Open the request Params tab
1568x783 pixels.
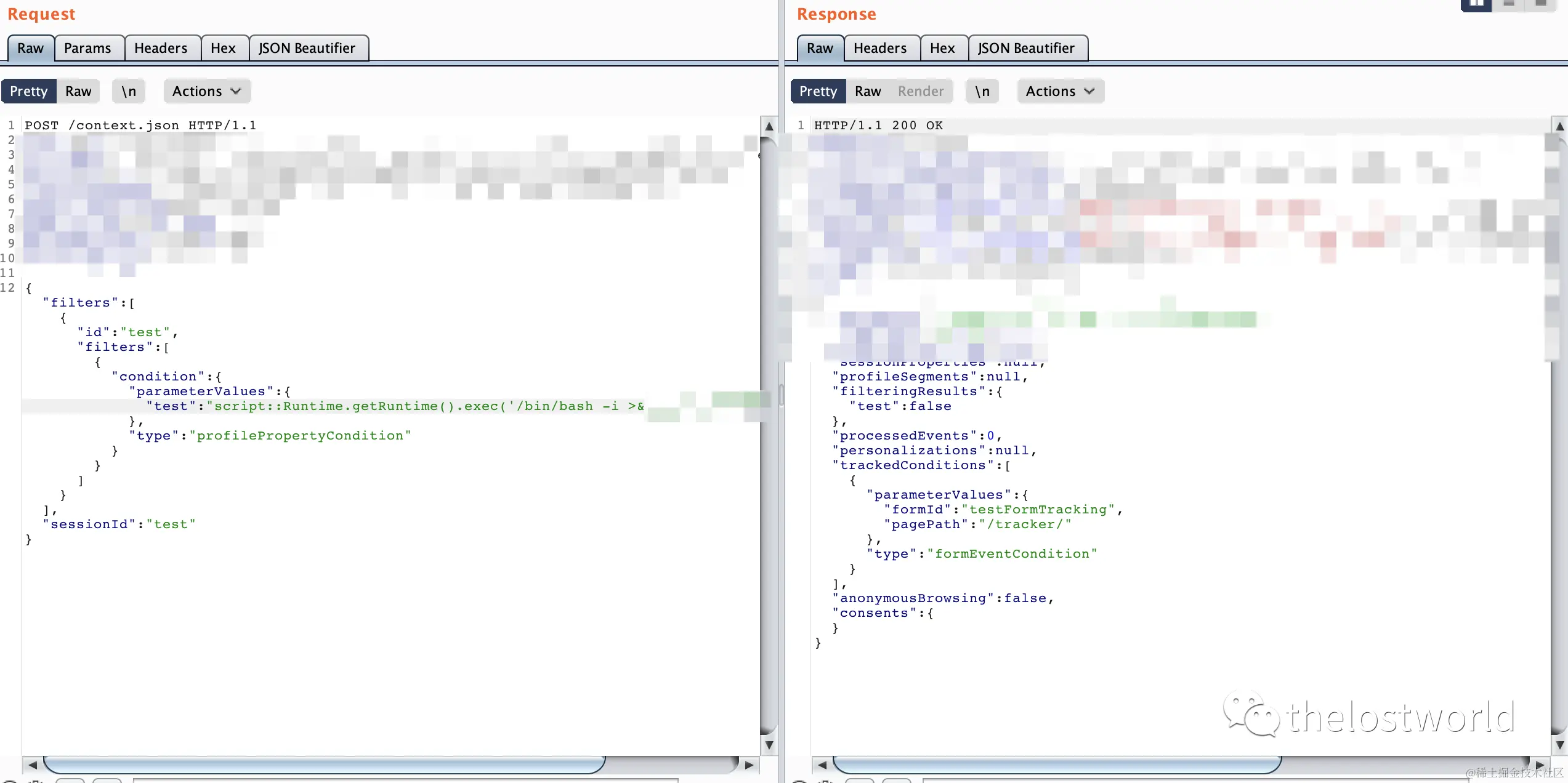coord(87,48)
